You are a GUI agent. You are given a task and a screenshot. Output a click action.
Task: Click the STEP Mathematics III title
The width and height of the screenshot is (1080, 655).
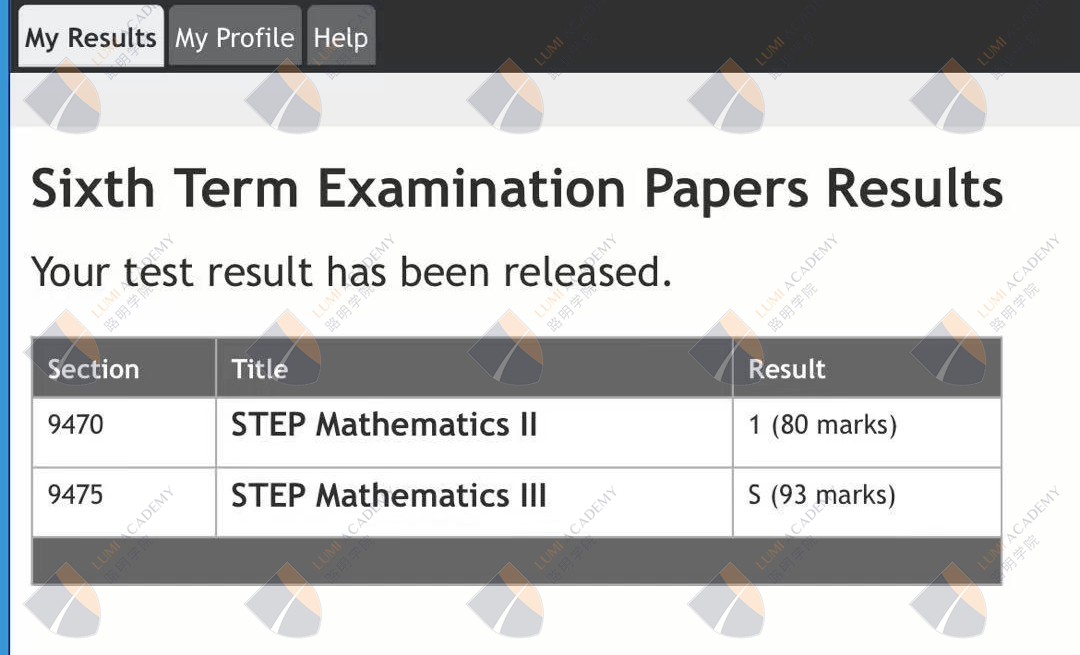389,496
